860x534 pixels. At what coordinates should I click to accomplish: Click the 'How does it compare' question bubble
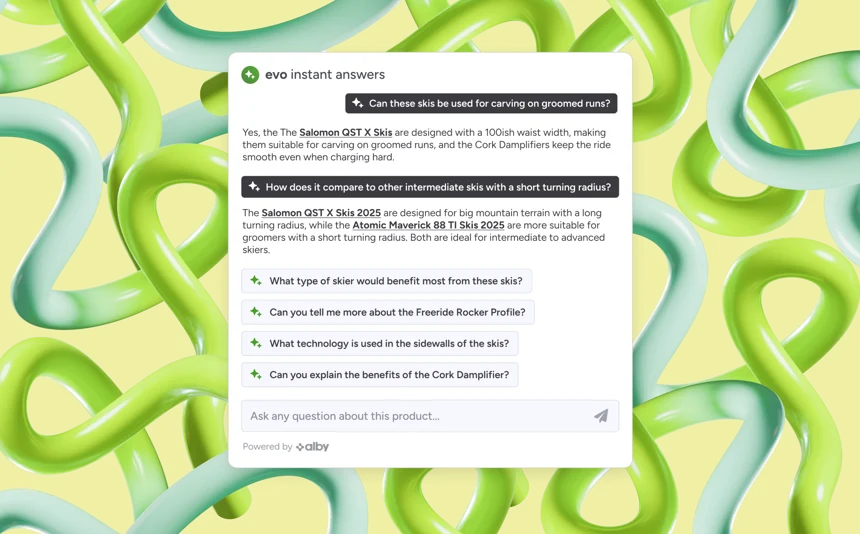430,187
